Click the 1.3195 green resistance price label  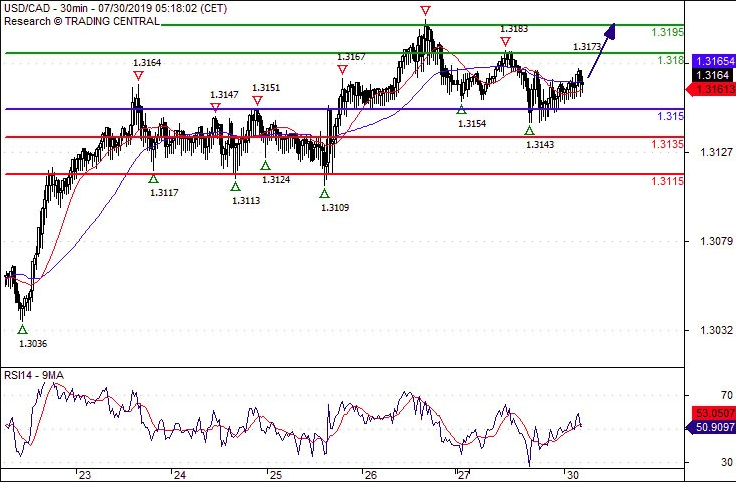point(667,32)
